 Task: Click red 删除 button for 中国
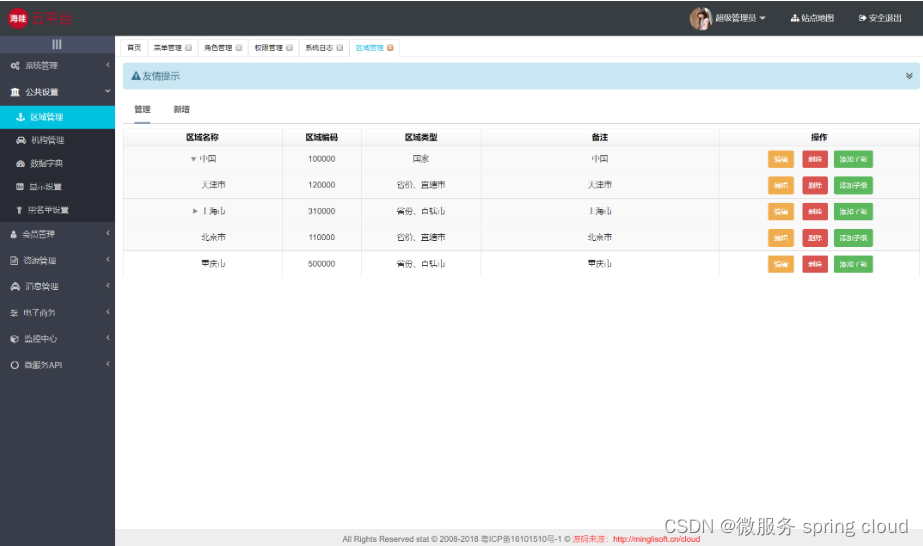point(815,159)
